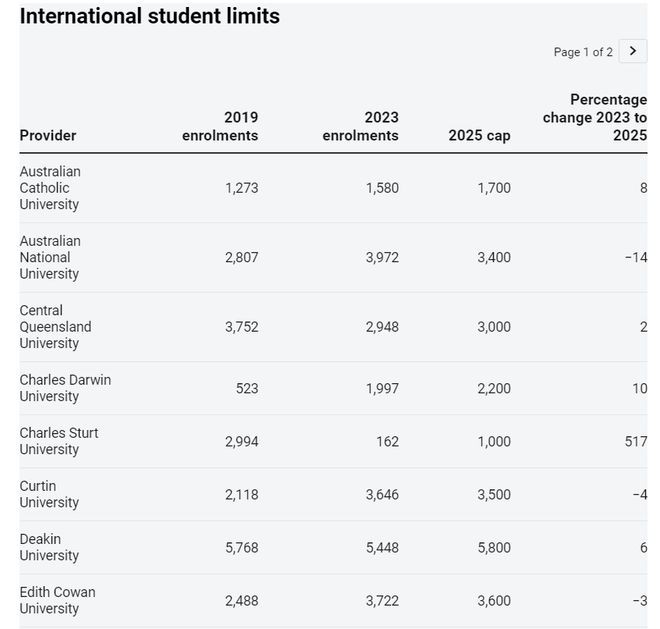Select Charles Sturt's 517 percentage change value

(x=635, y=441)
